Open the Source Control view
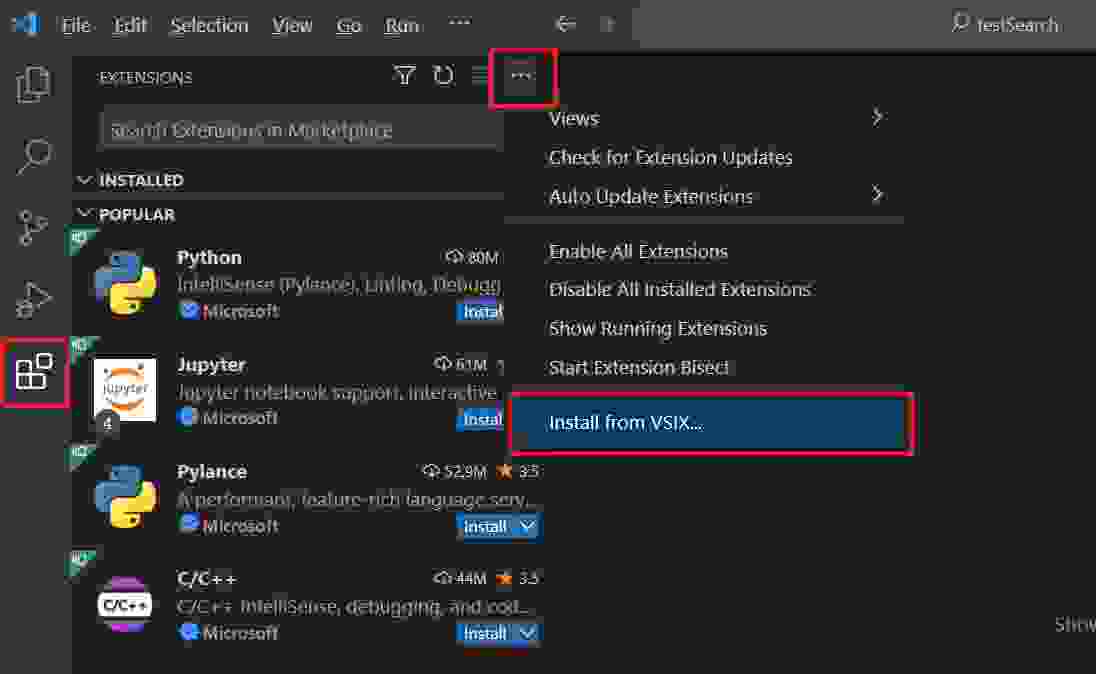This screenshot has width=1096, height=674. coord(33,227)
